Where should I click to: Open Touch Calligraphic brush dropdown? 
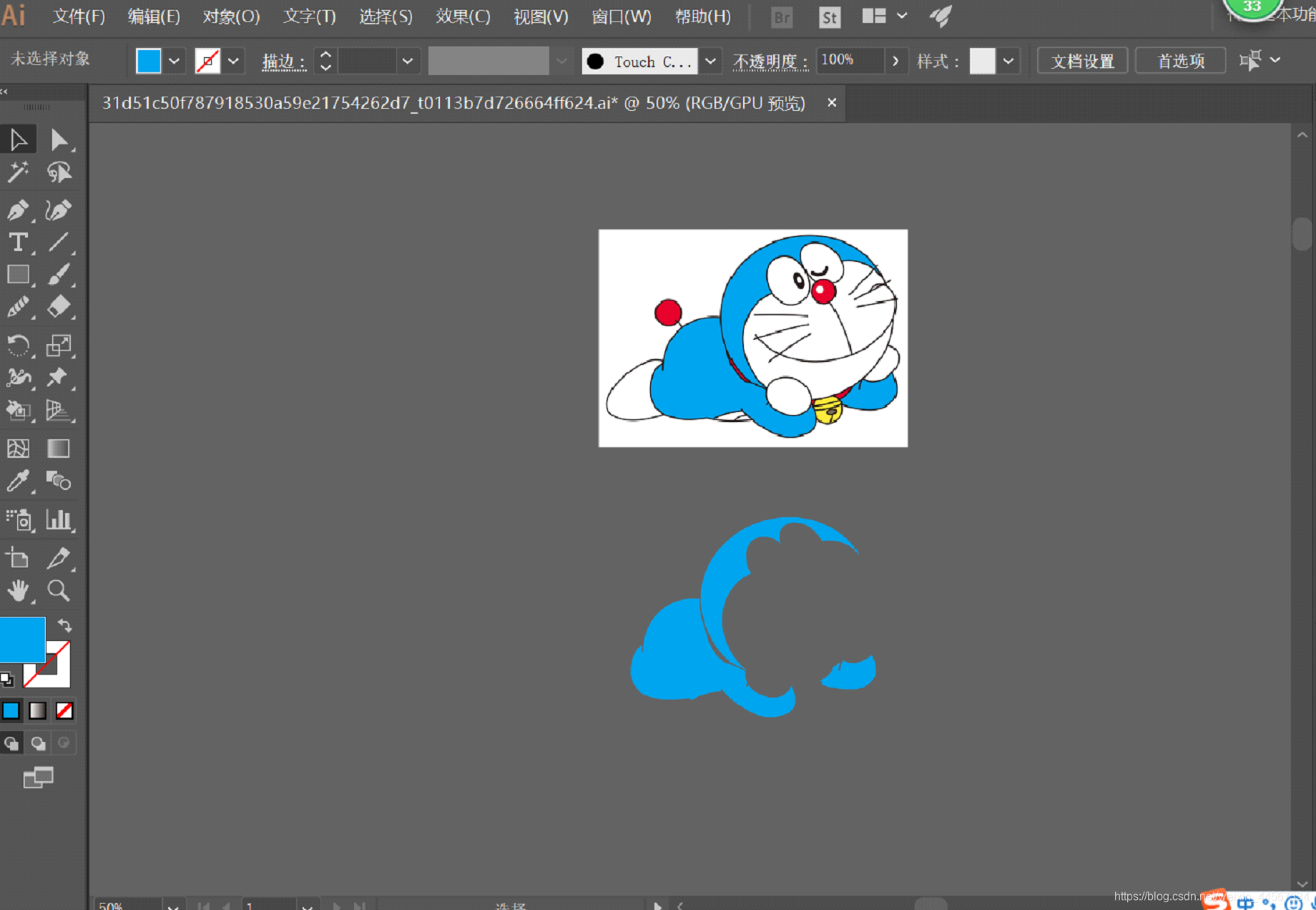[711, 62]
